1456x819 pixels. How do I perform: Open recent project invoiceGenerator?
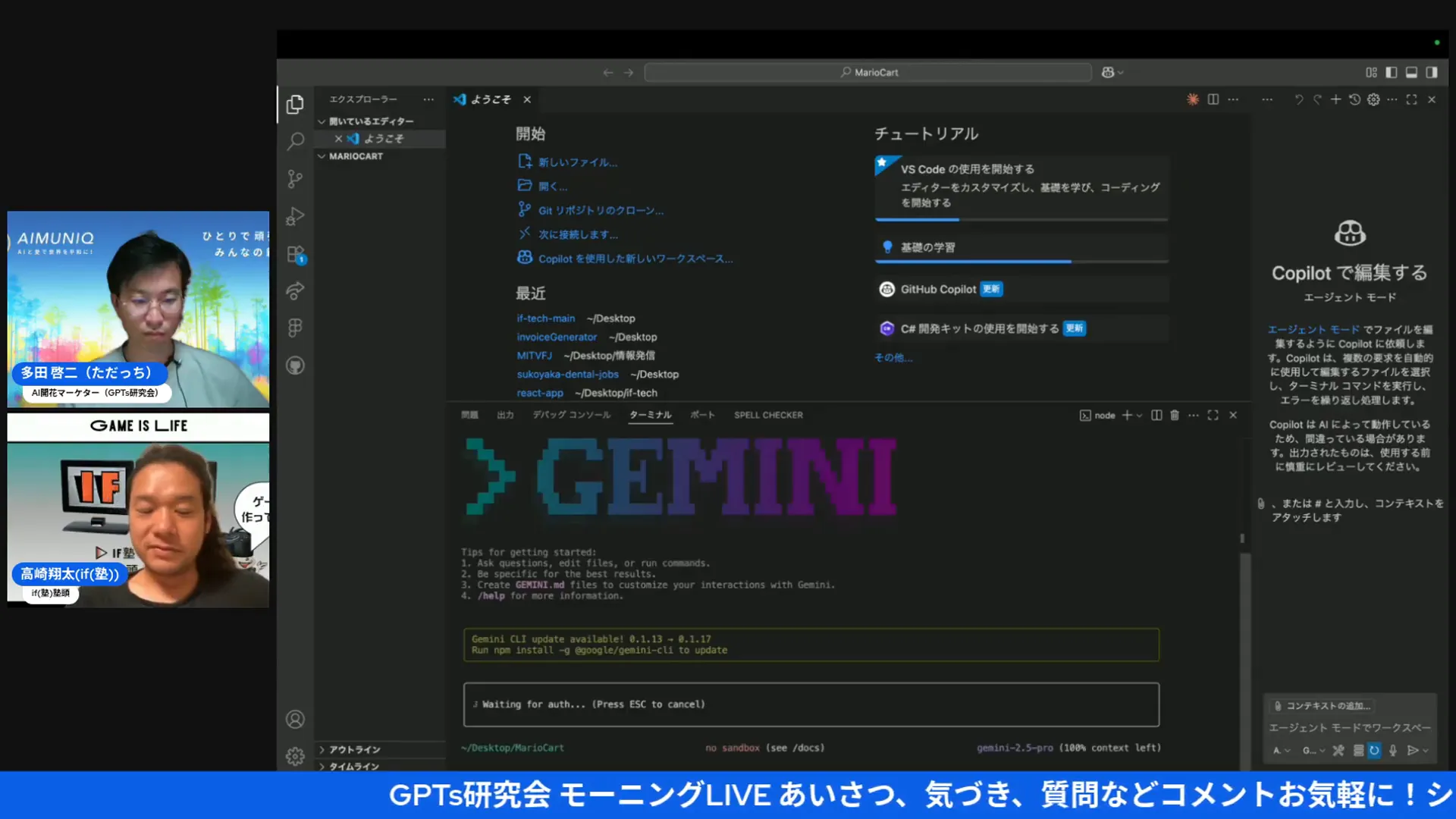click(557, 337)
